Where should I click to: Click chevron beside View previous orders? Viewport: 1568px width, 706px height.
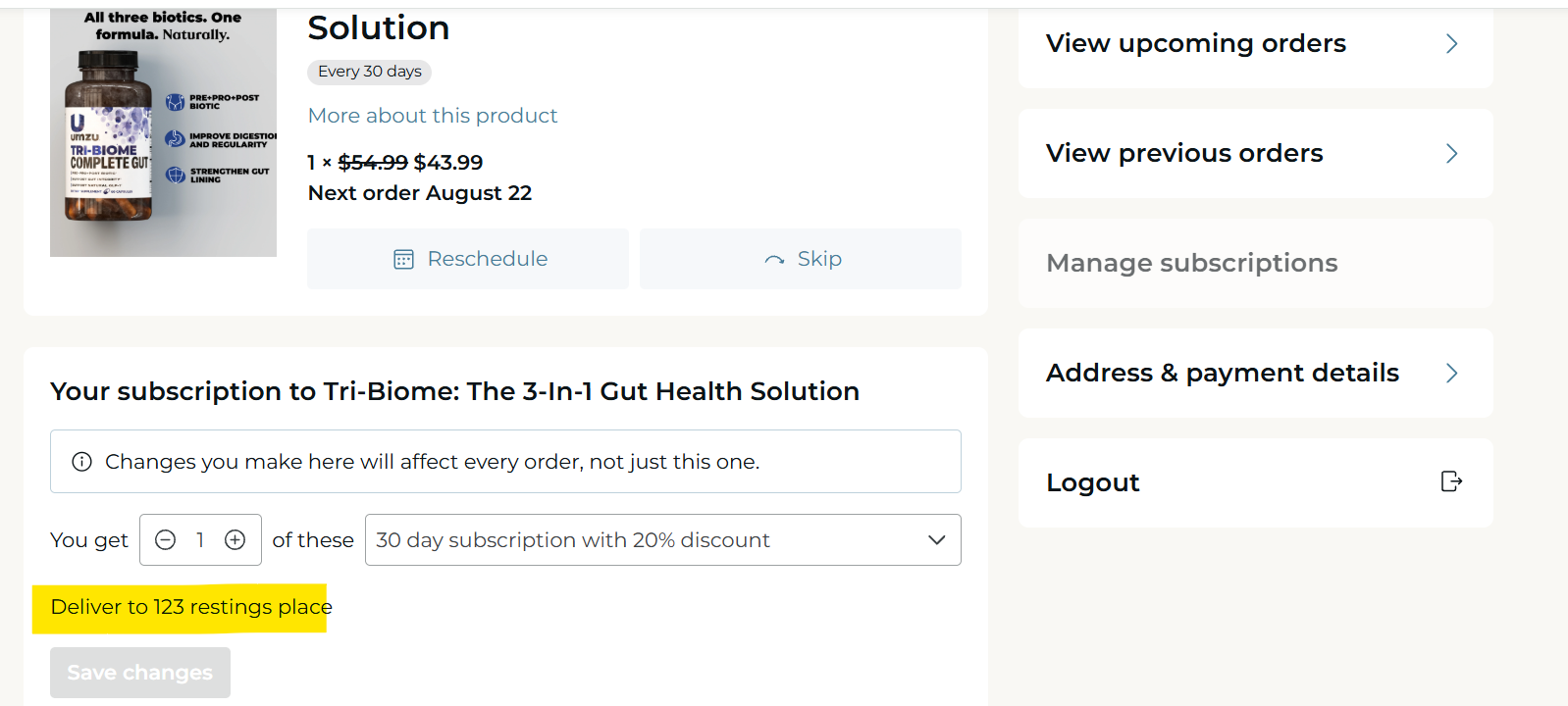pyautogui.click(x=1452, y=154)
